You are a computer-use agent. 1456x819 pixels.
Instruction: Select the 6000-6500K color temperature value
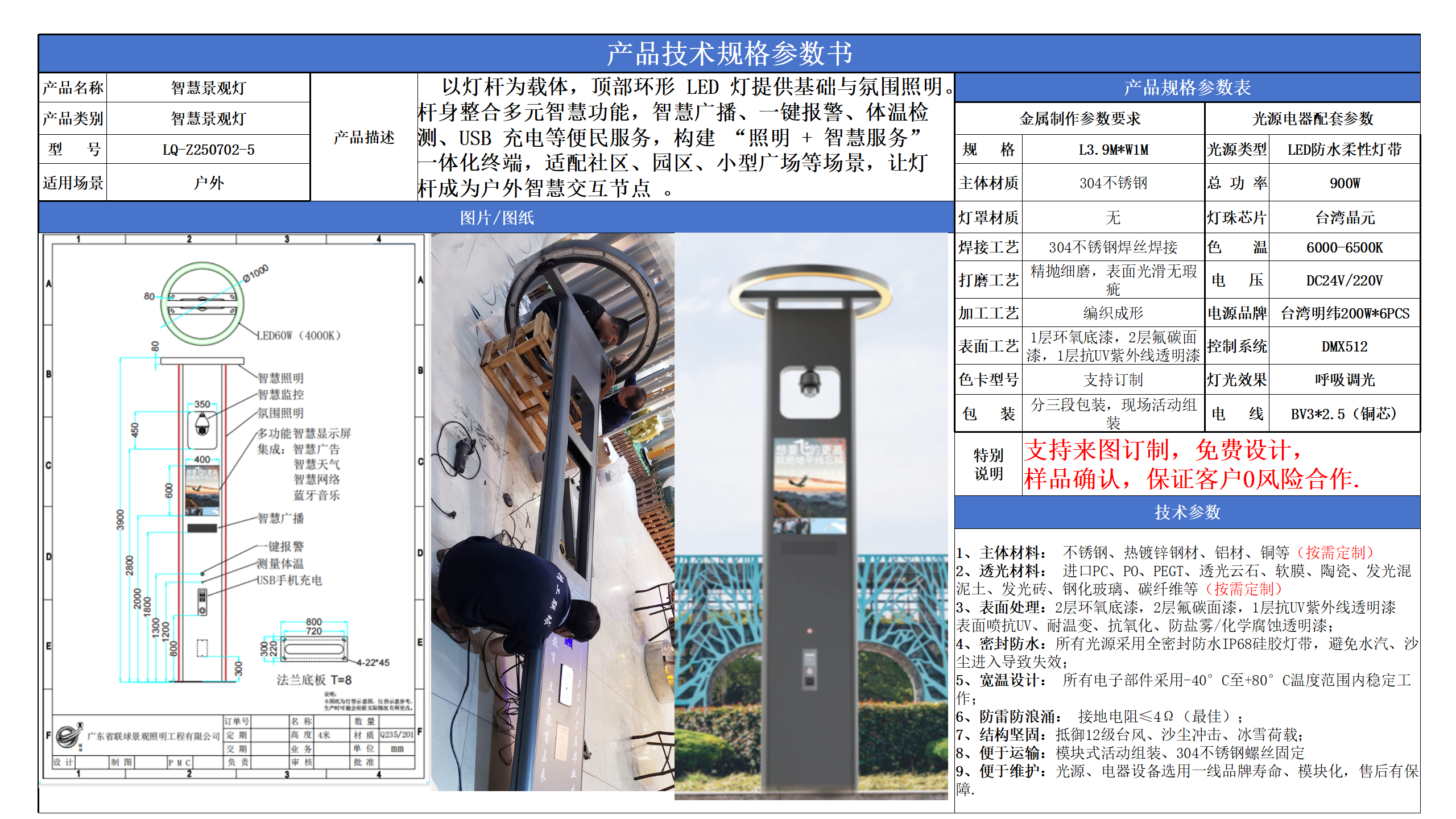tap(1345, 248)
